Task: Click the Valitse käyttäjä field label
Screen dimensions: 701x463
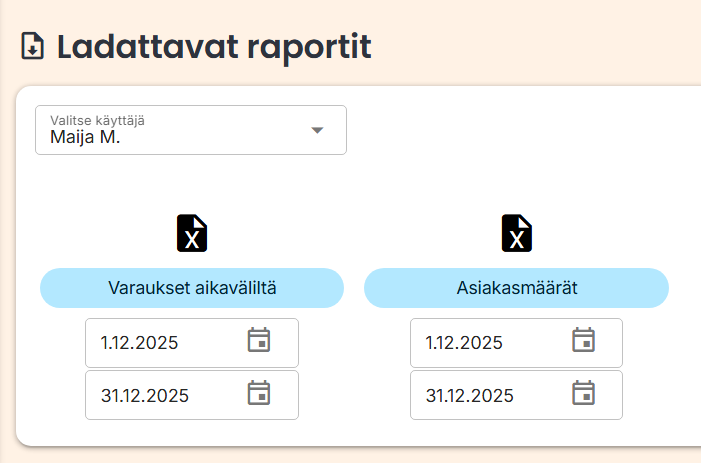Action: (x=97, y=120)
